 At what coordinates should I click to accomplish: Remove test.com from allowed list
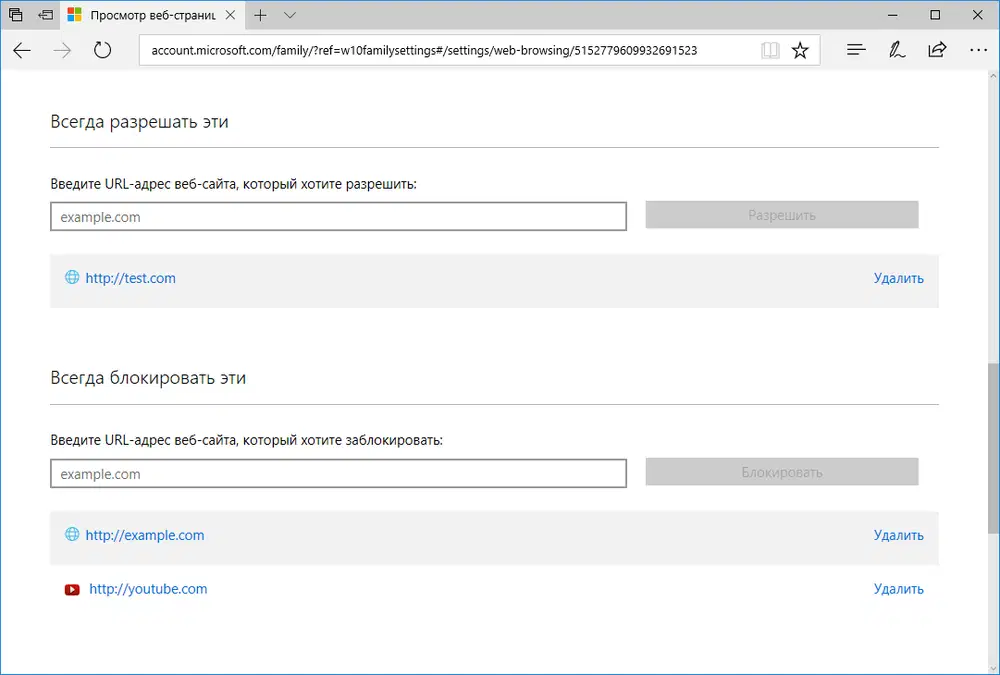click(x=898, y=278)
